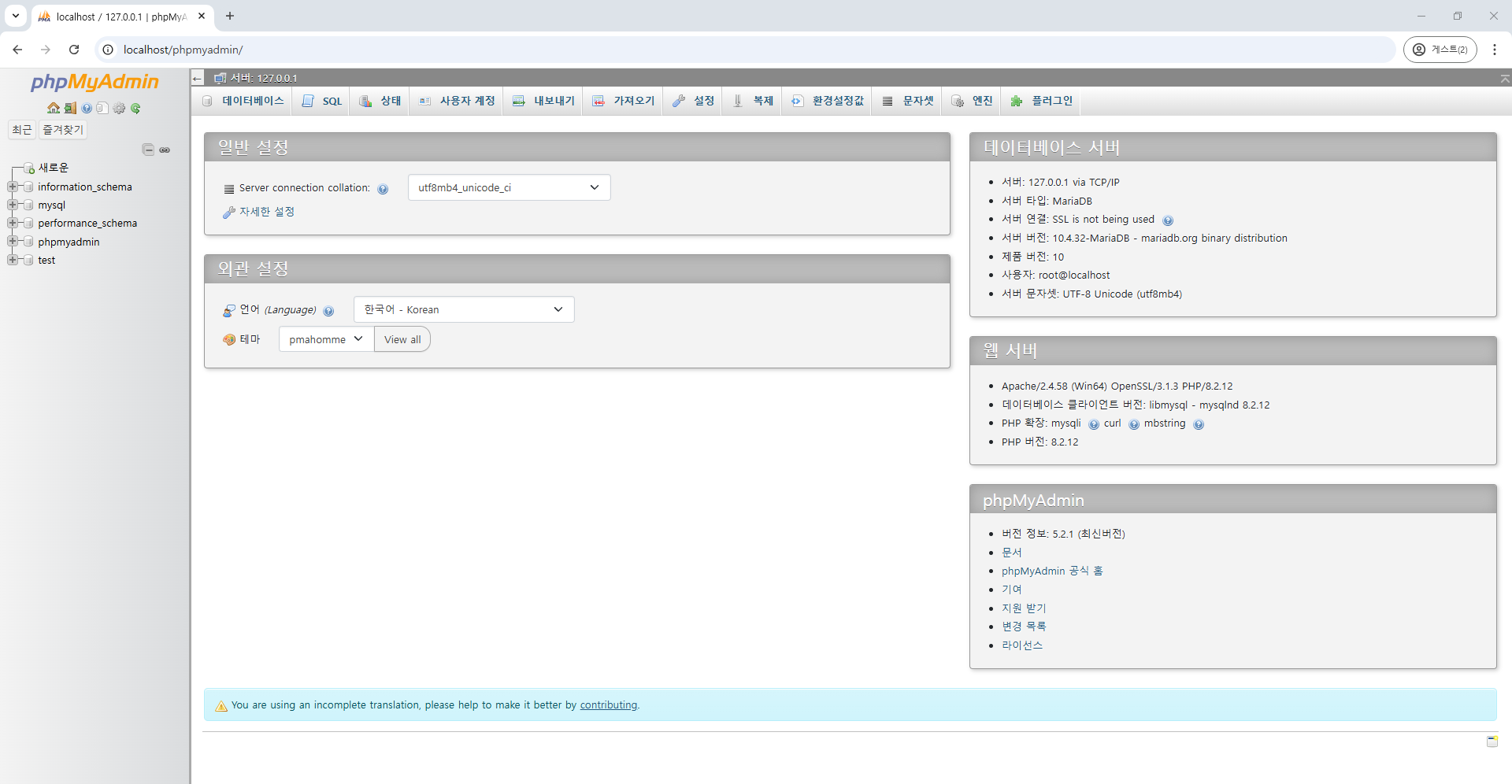Click the page settings icon at top right of the main panel

(x=1505, y=79)
